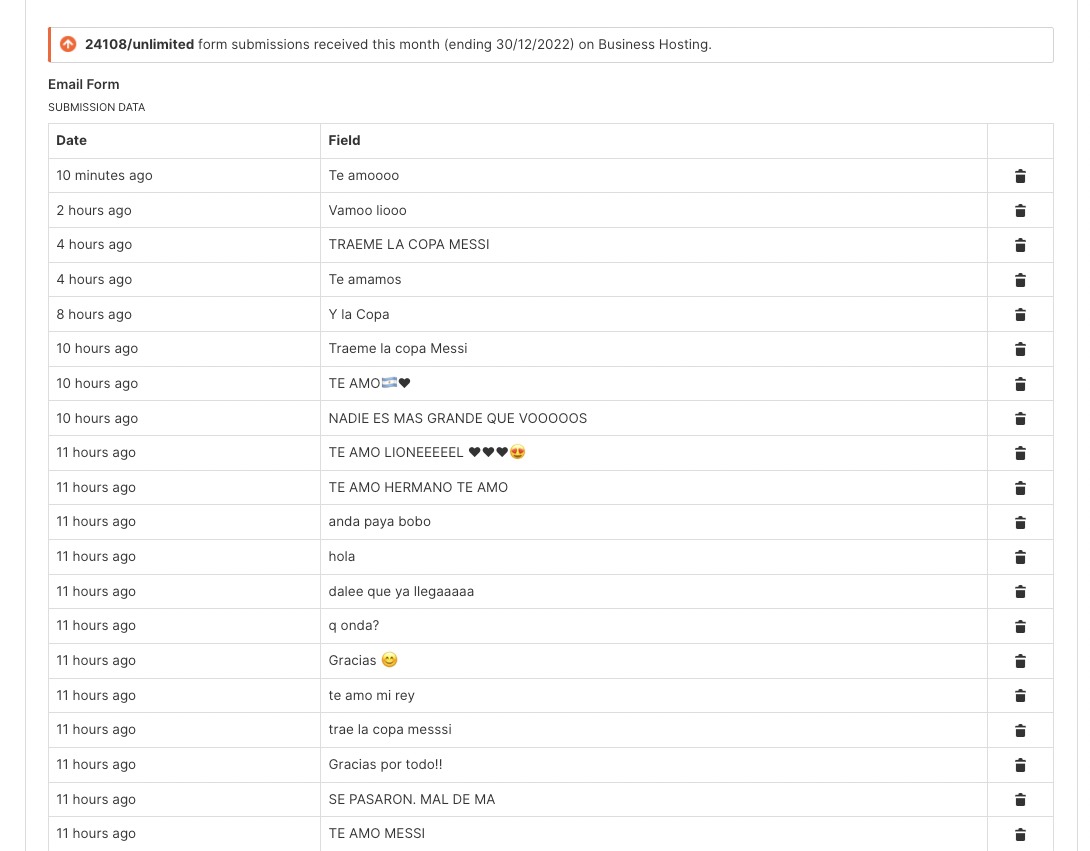Select the "TE AMO HERMANO TE AMO" entry
This screenshot has height=851, width=1090.
418,487
